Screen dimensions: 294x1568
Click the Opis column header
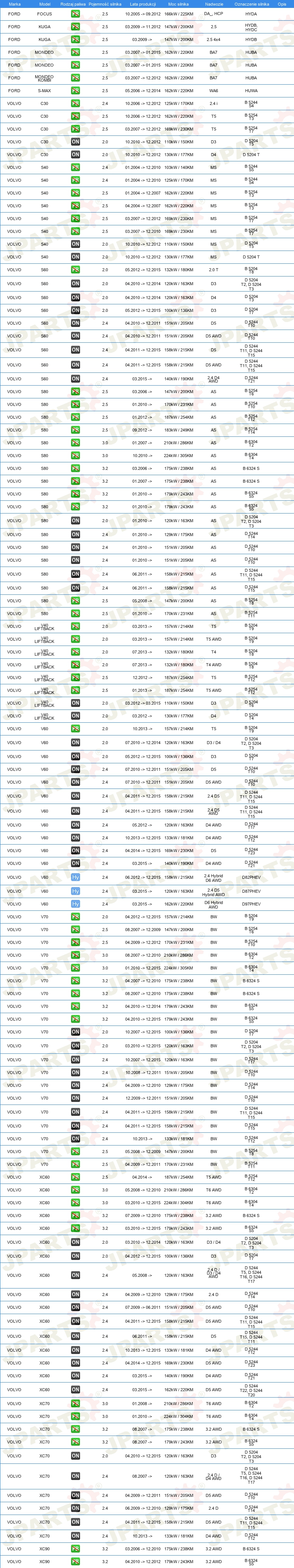(x=282, y=4)
